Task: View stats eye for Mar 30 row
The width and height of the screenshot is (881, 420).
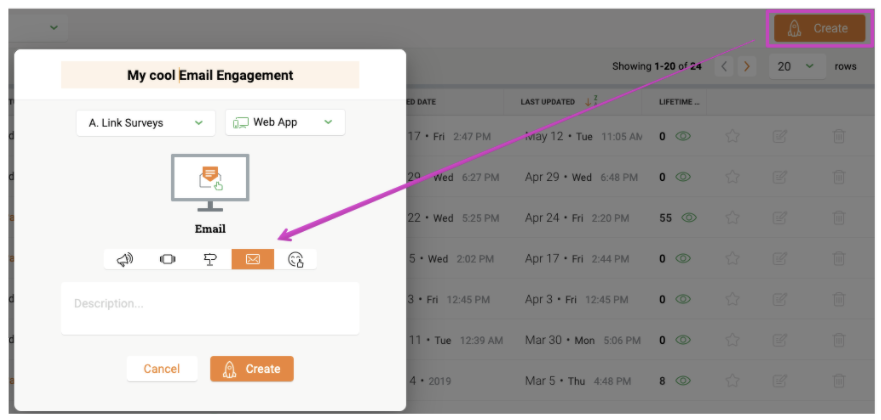Action: (x=683, y=340)
